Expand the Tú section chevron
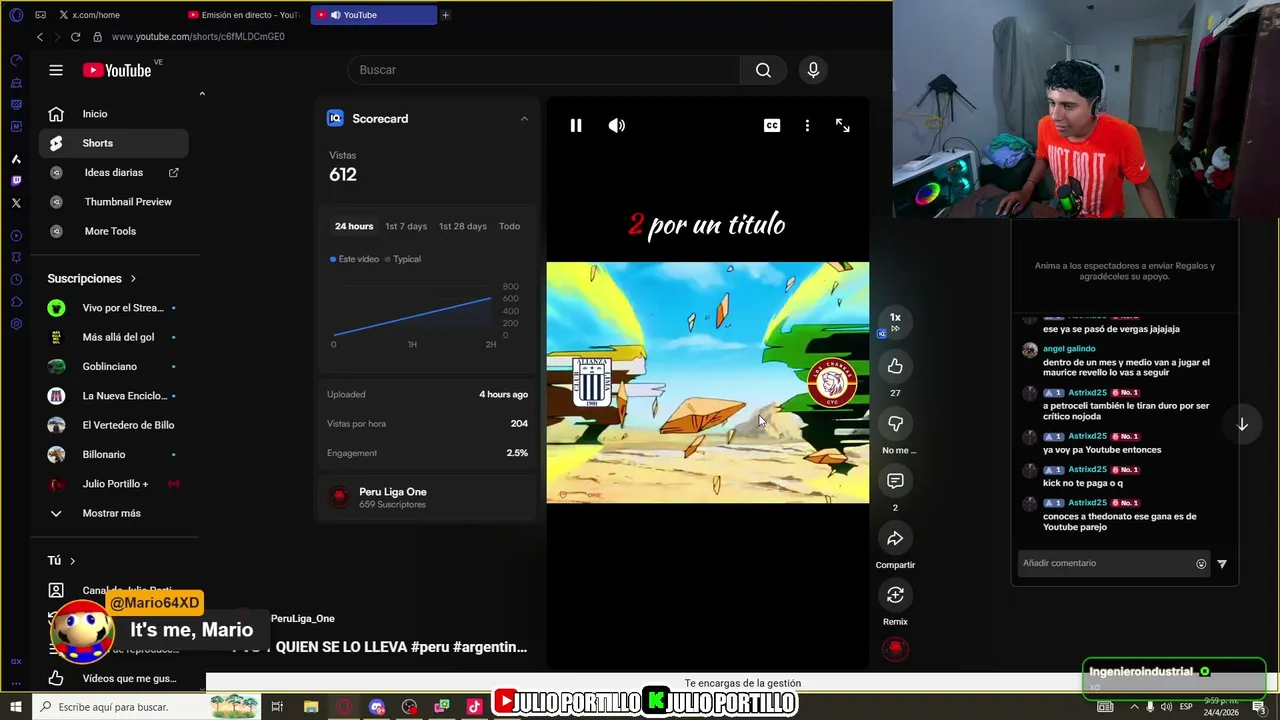 (72, 561)
